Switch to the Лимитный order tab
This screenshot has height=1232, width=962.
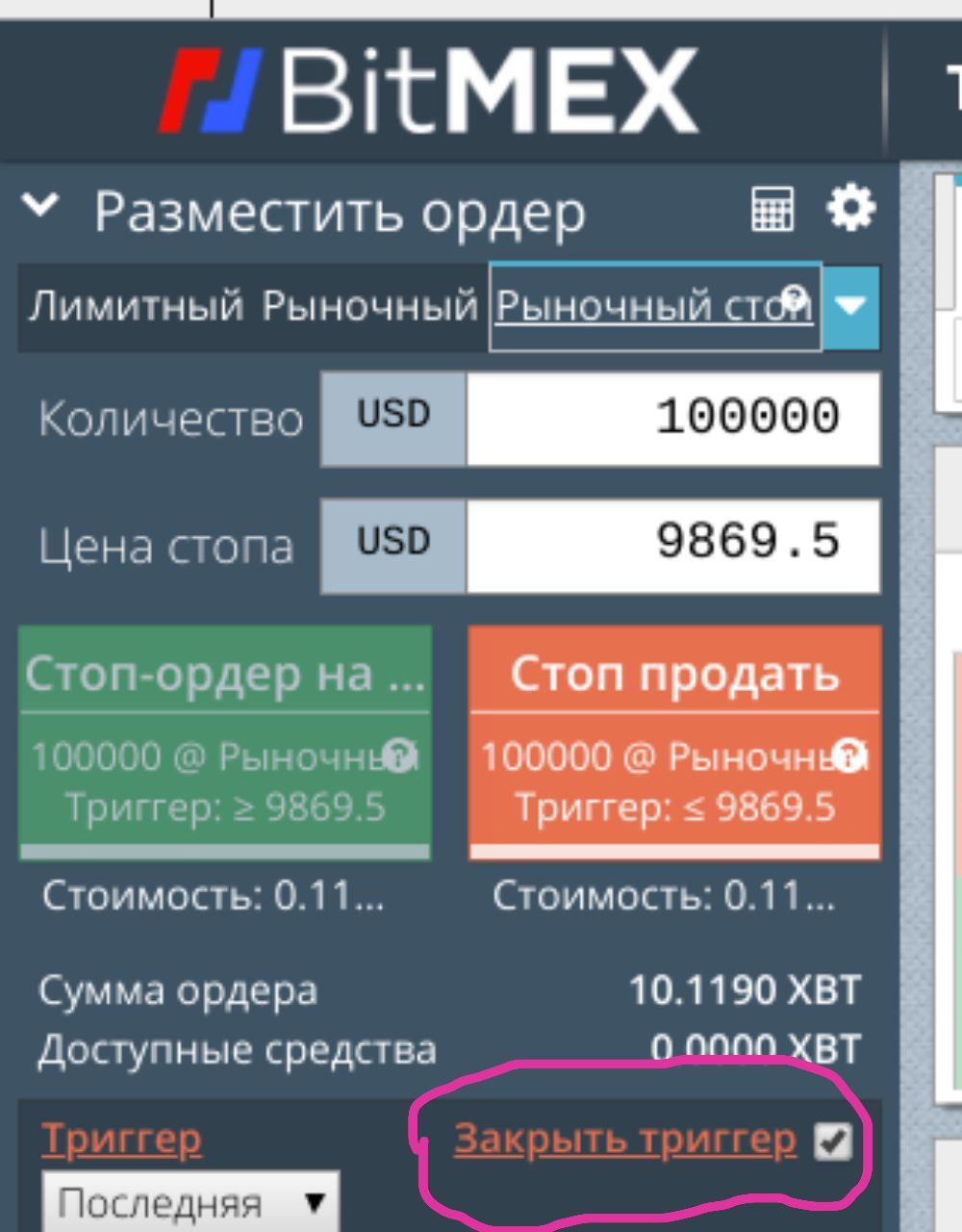point(136,306)
